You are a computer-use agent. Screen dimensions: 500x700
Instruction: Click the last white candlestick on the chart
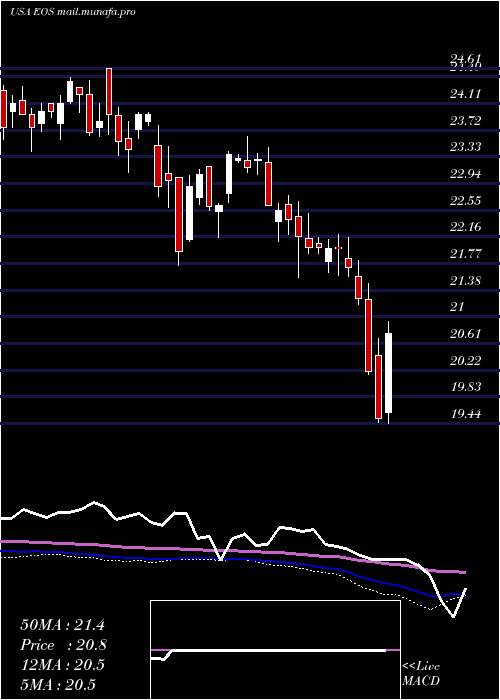point(388,373)
